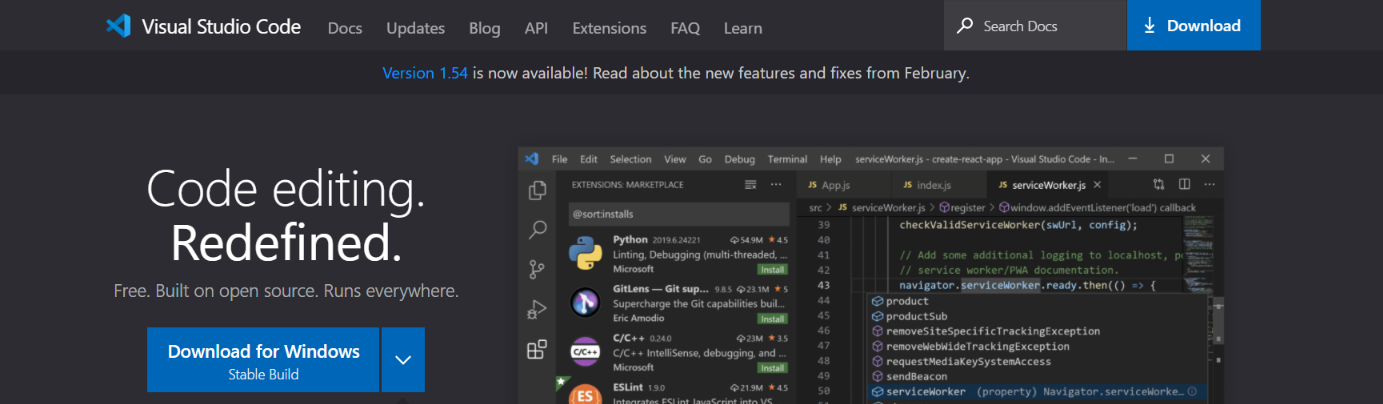Viewport: 1383px width, 404px height.
Task: Open the Search view in the activity bar
Action: point(537,230)
